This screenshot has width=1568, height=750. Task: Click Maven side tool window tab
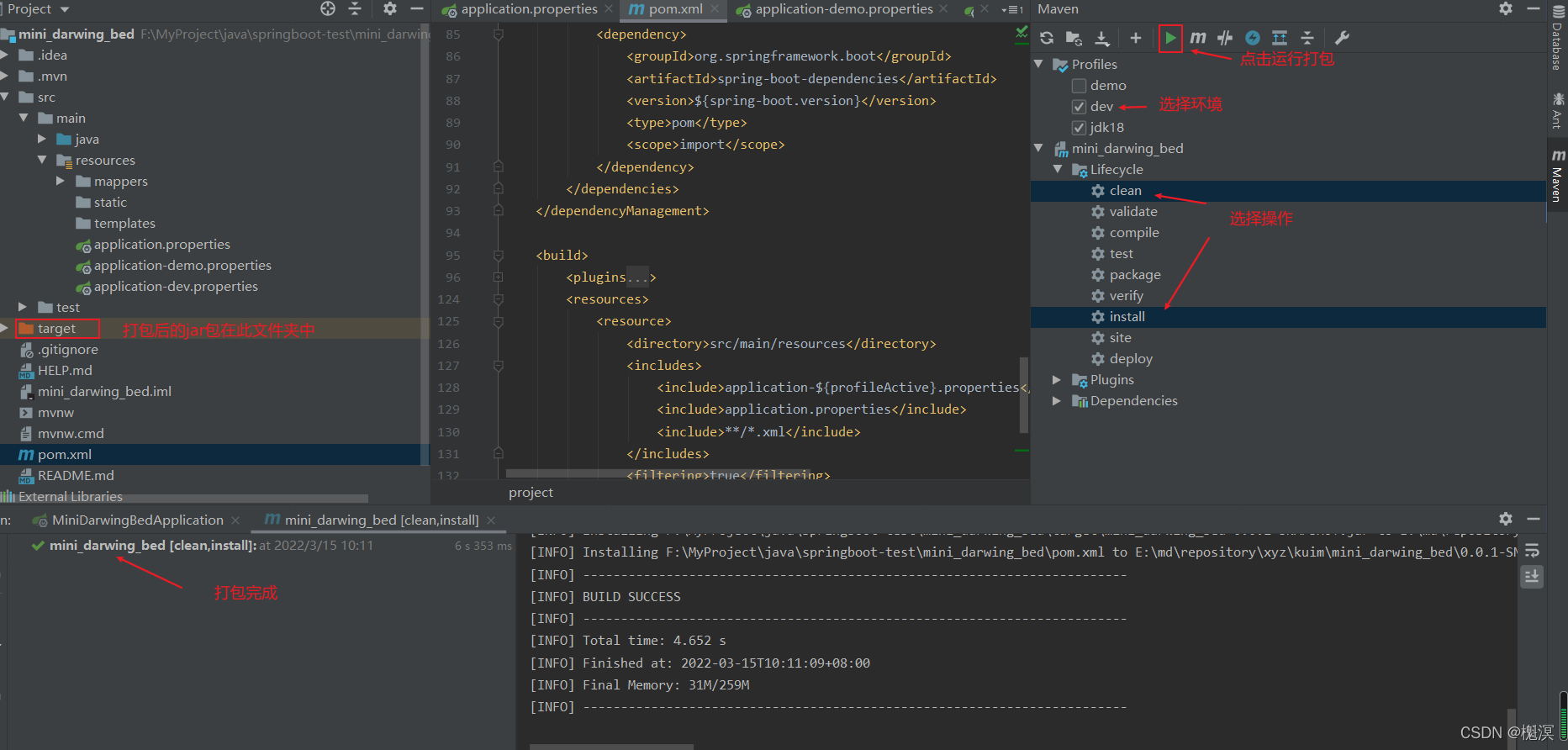pyautogui.click(x=1558, y=177)
